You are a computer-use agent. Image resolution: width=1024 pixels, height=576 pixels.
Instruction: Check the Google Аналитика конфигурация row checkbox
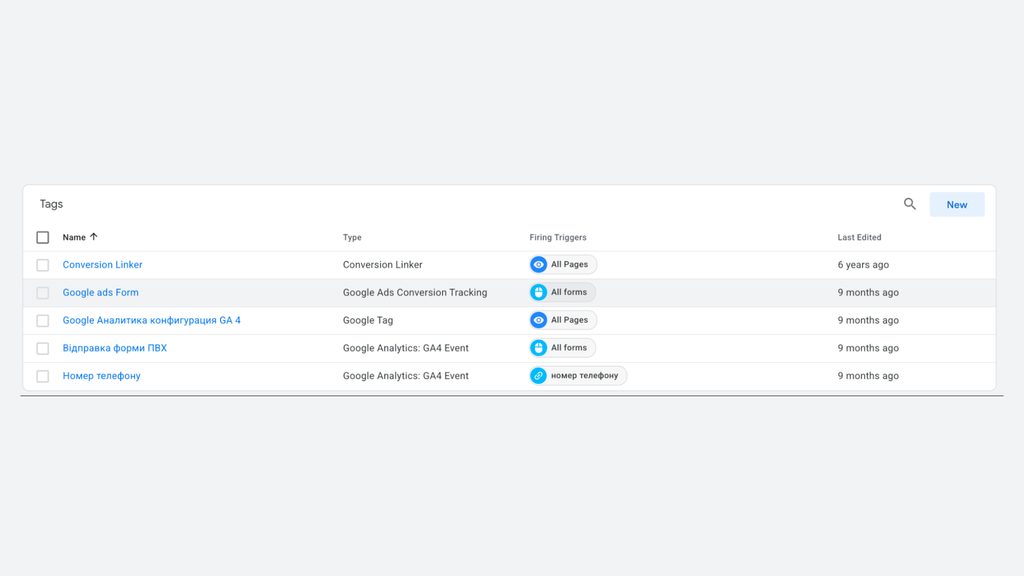42,321
